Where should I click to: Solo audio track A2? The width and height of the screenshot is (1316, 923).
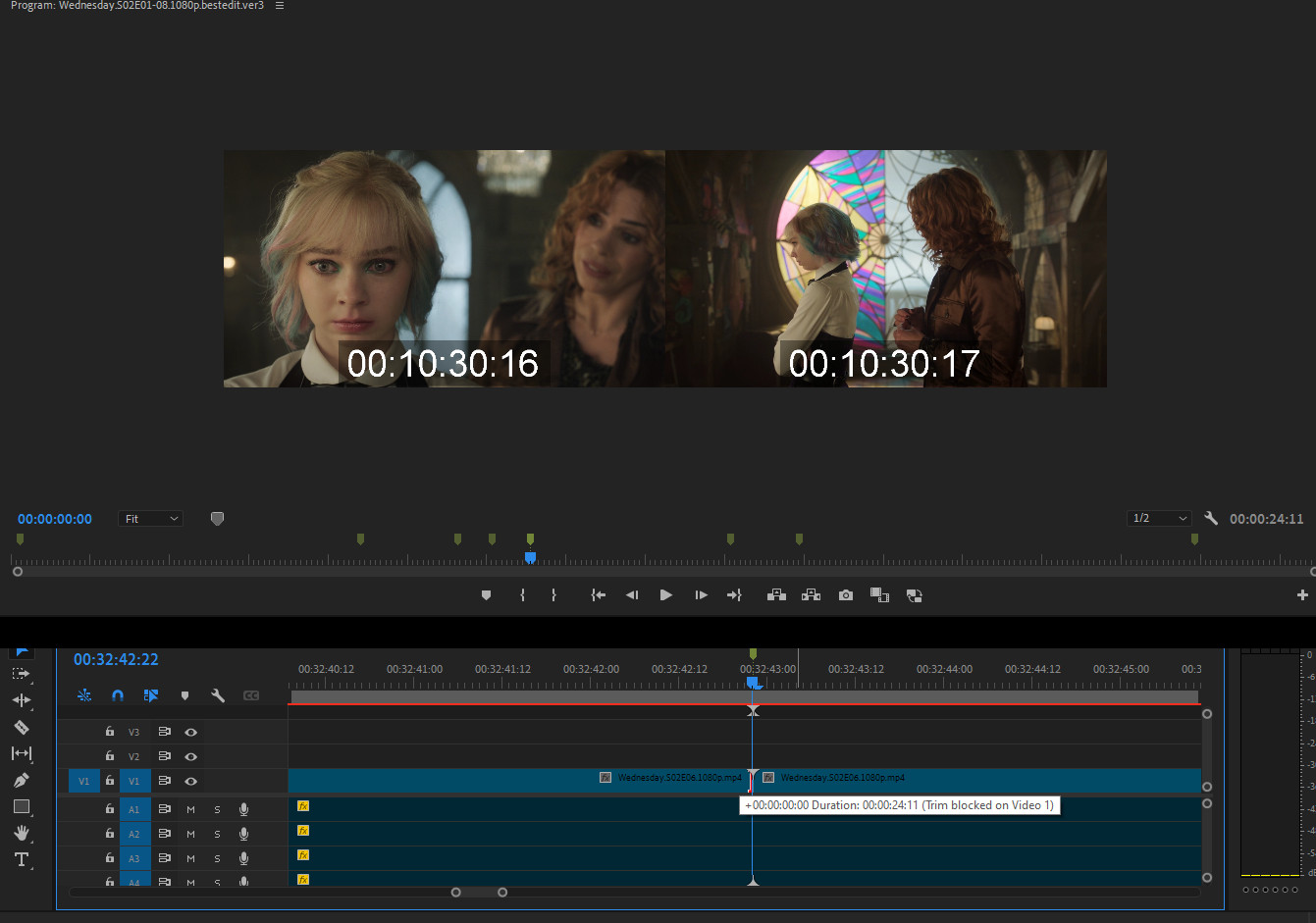pyautogui.click(x=217, y=834)
